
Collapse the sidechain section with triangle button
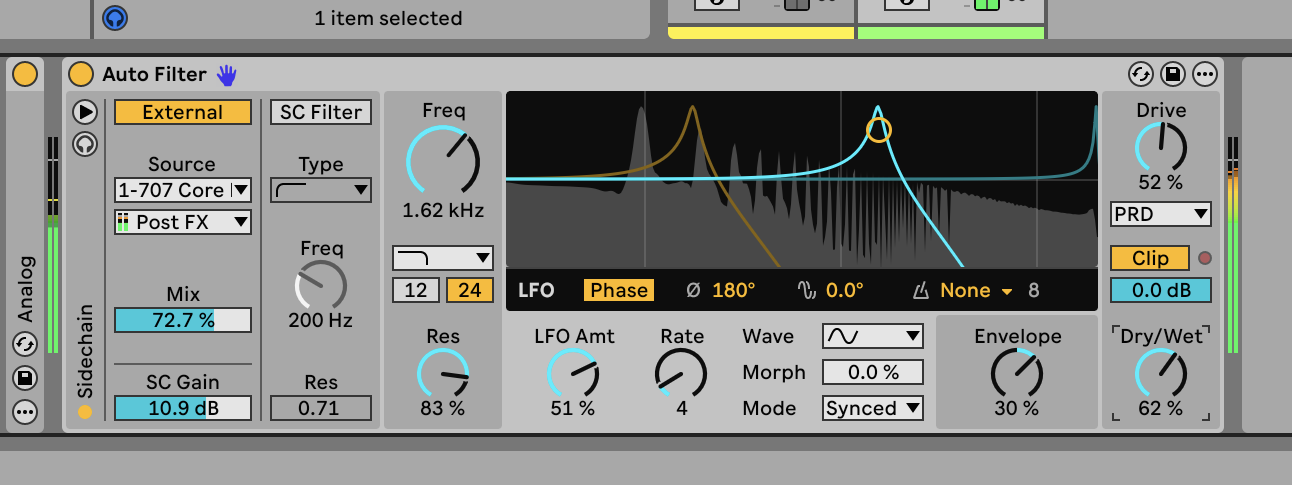85,112
